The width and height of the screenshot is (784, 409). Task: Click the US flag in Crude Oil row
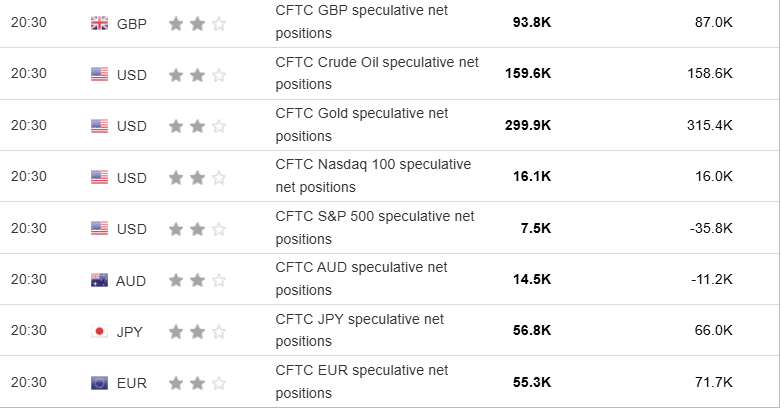coord(99,74)
